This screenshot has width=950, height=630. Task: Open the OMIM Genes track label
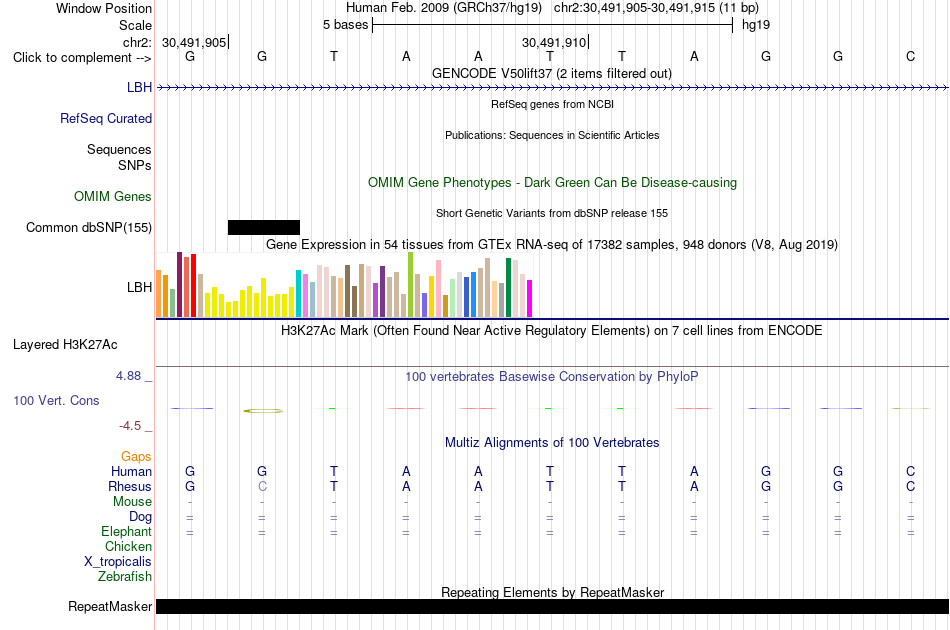[x=113, y=196]
